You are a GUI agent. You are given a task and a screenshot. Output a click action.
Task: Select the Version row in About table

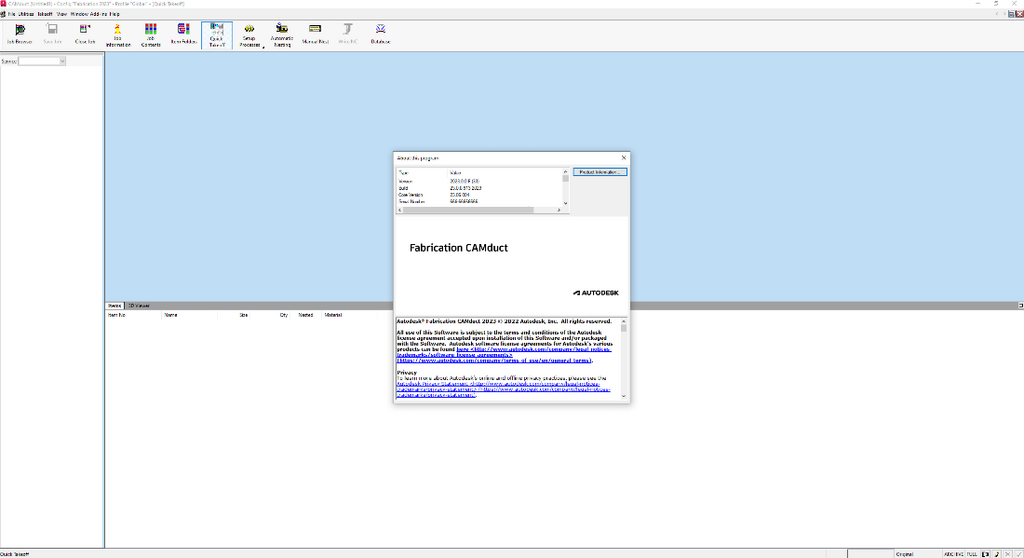pyautogui.click(x=479, y=181)
